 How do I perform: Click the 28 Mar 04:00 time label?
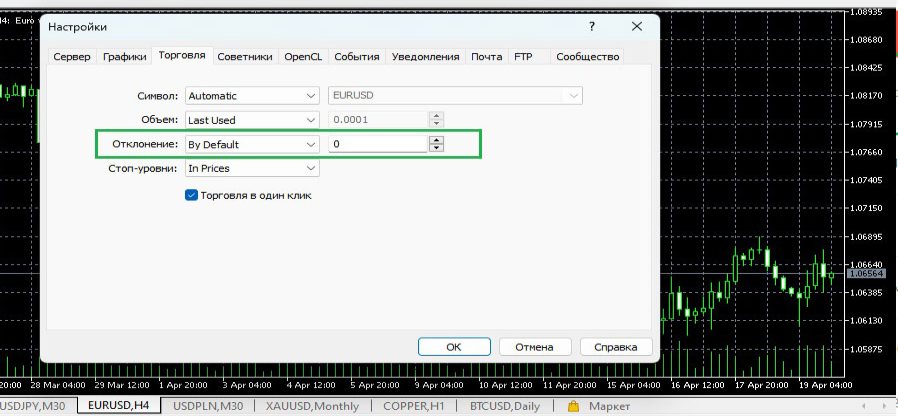pyautogui.click(x=57, y=385)
